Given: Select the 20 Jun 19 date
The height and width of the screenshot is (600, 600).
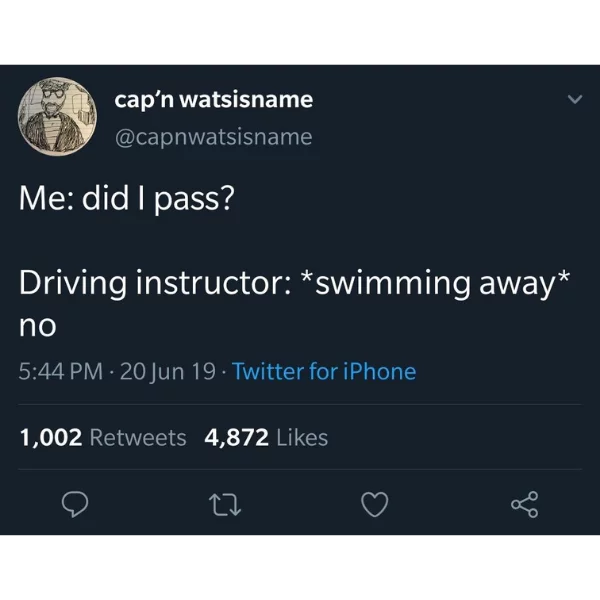Looking at the screenshot, I should pos(168,371).
